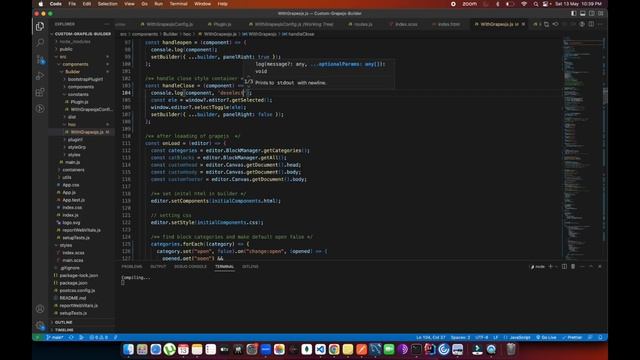This screenshot has height=360, width=640.
Task: Toggle bottom panel layout icon
Action: tap(582, 13)
